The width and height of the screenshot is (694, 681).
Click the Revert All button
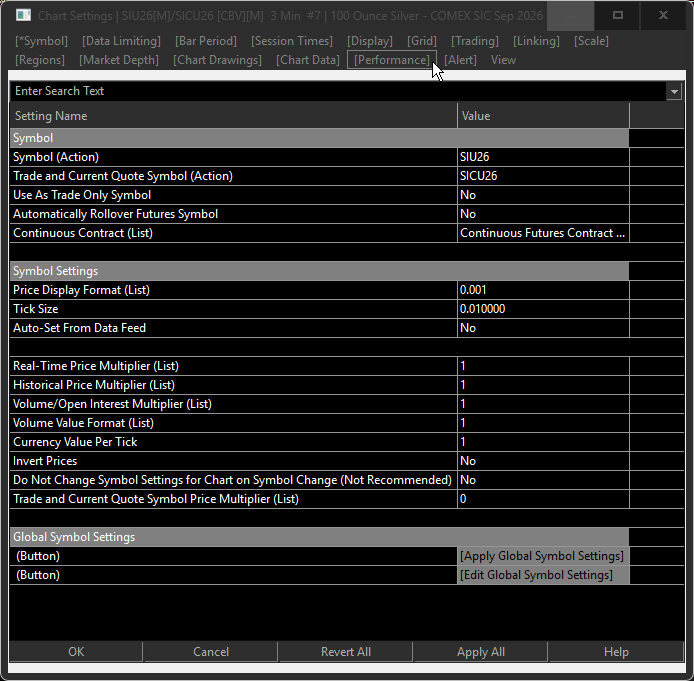click(346, 652)
